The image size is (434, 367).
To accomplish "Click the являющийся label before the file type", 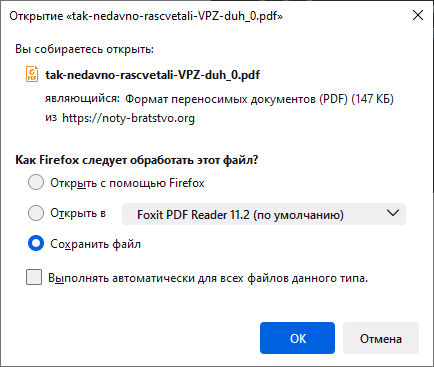I will tap(82, 98).
